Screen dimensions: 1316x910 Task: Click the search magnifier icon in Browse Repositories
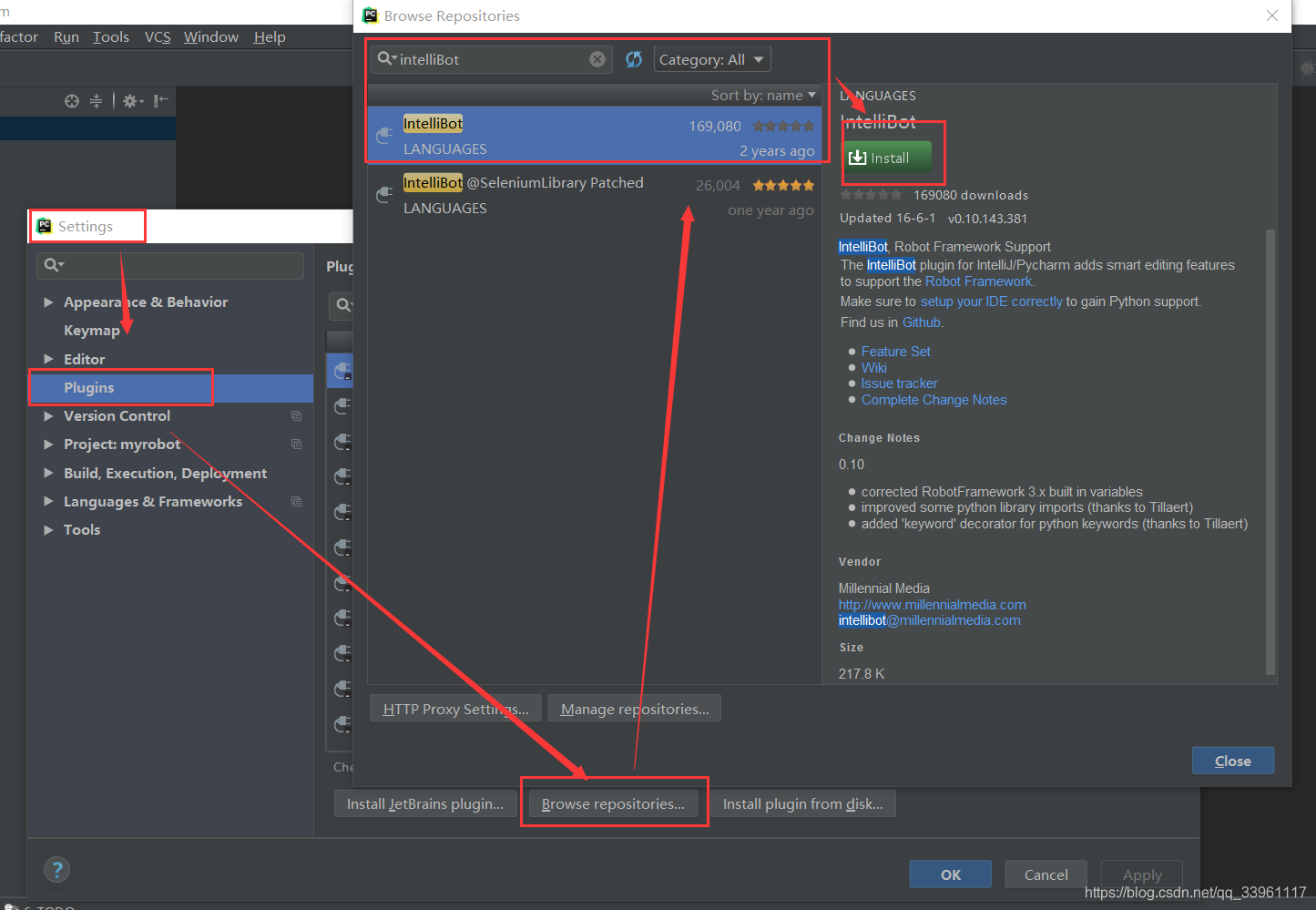pyautogui.click(x=387, y=58)
